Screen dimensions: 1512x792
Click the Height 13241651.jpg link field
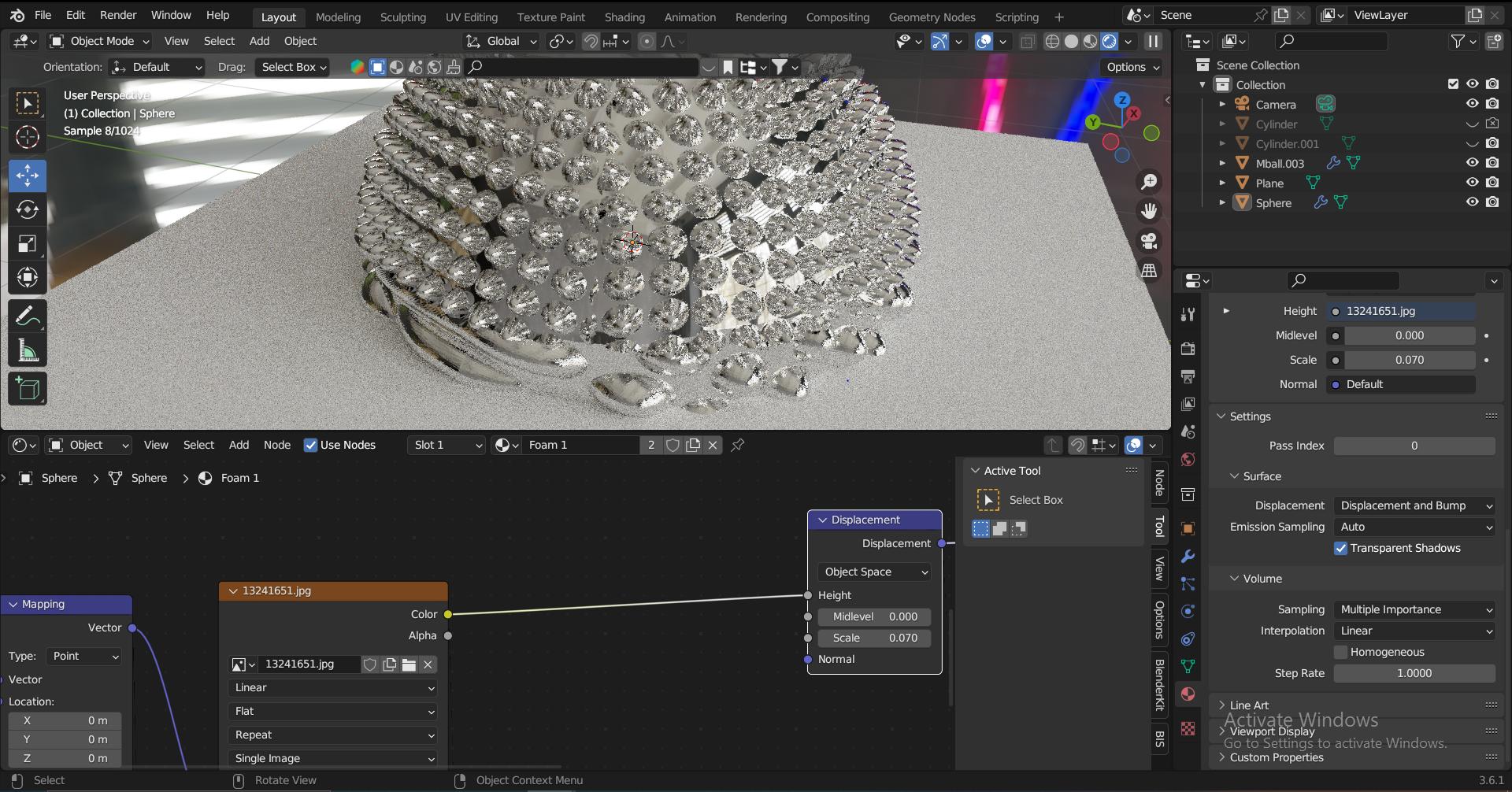coord(1402,311)
